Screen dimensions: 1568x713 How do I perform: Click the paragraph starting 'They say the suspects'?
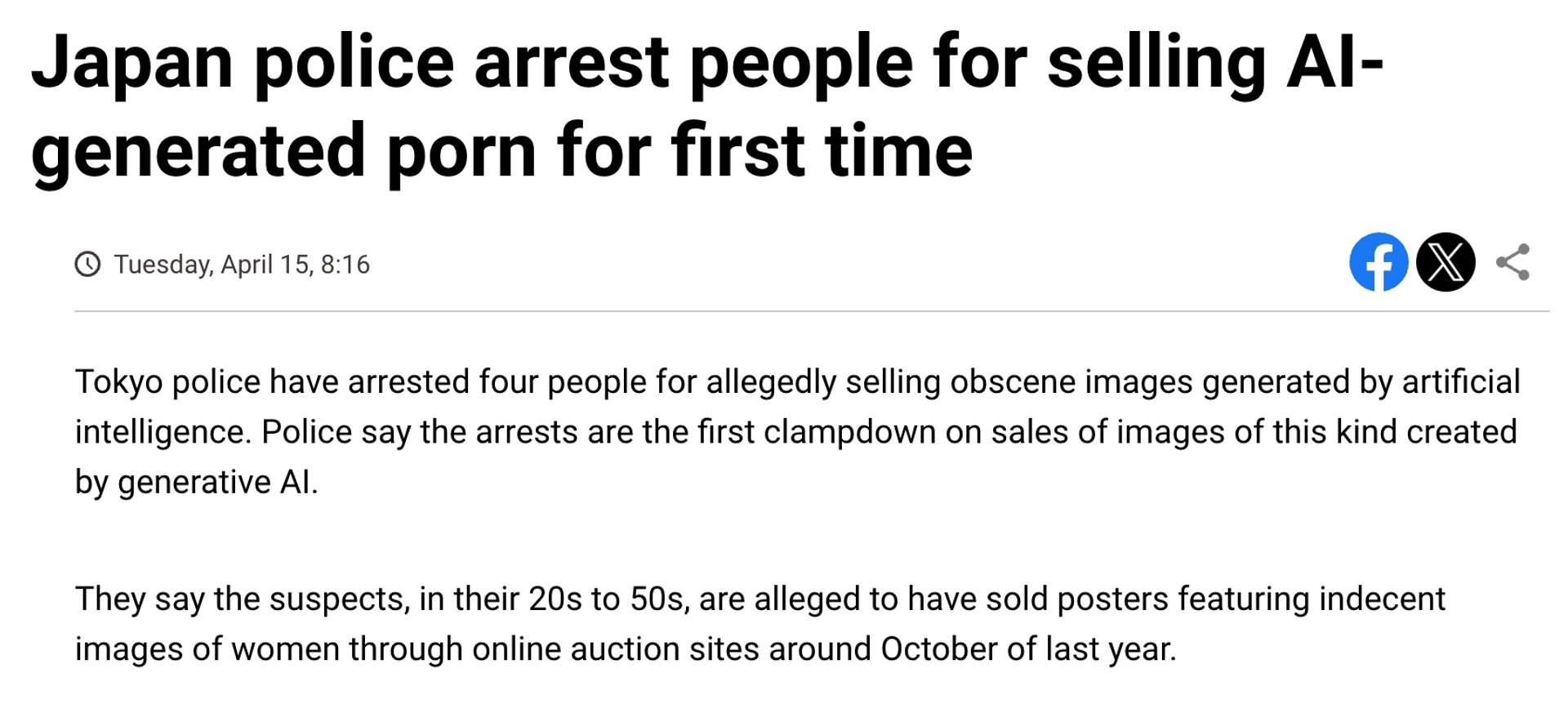760,624
